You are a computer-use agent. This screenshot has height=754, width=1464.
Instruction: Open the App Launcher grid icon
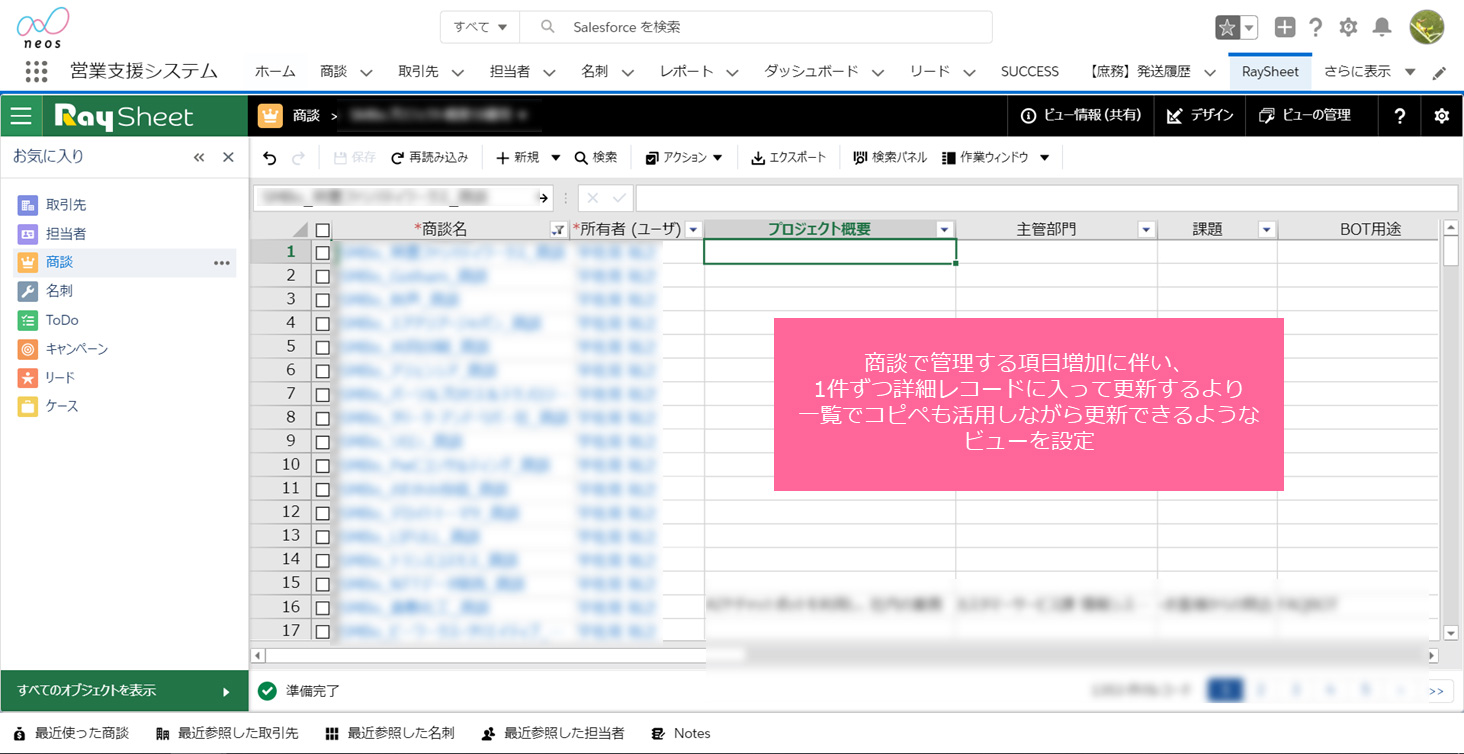coord(36,71)
